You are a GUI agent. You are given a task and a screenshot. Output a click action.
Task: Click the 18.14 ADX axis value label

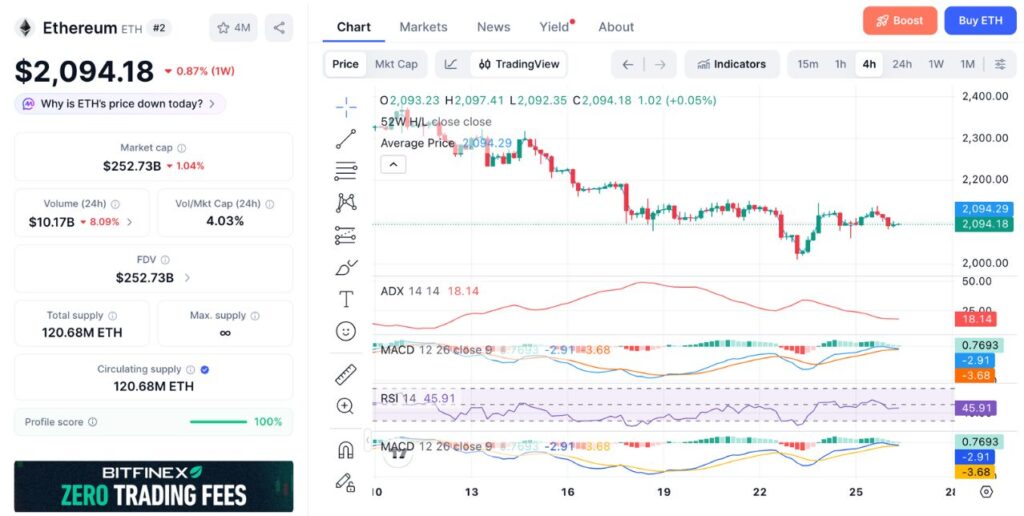coord(974,319)
